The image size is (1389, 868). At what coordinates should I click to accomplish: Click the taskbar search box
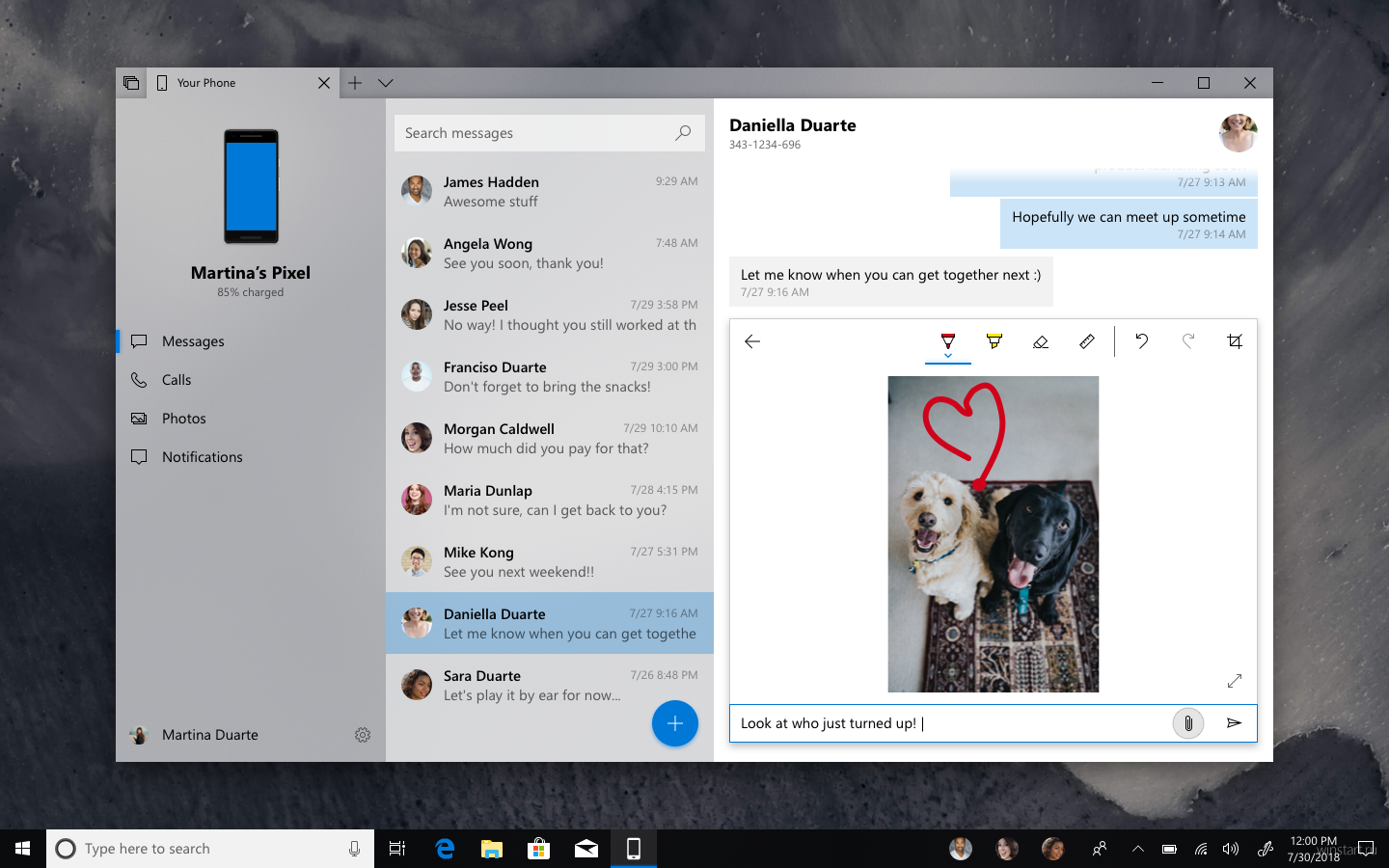point(210,849)
